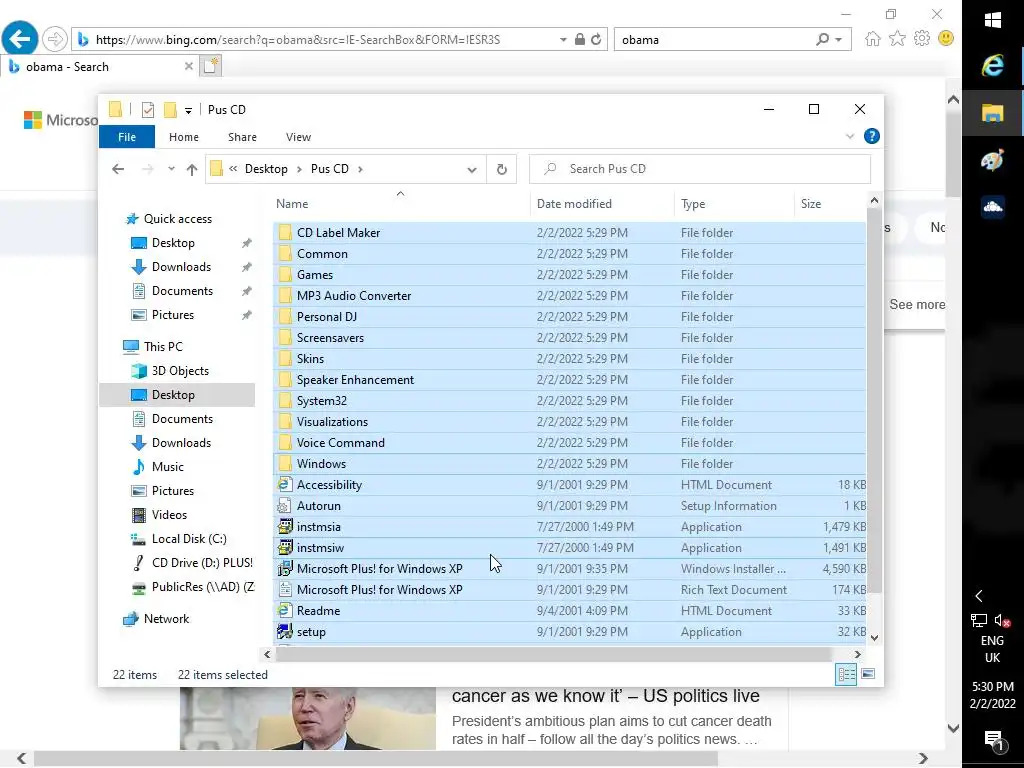Select the Autorun setup information file
The height and width of the screenshot is (768, 1024).
319,505
